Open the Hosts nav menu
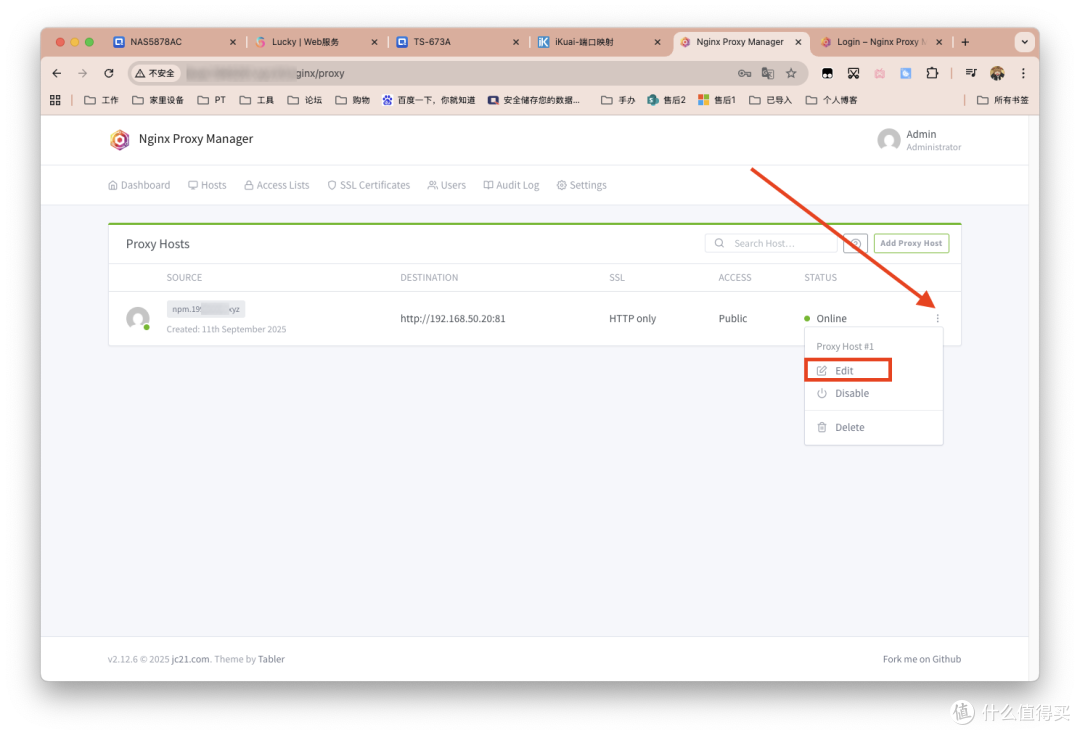The width and height of the screenshot is (1080, 735). click(207, 185)
